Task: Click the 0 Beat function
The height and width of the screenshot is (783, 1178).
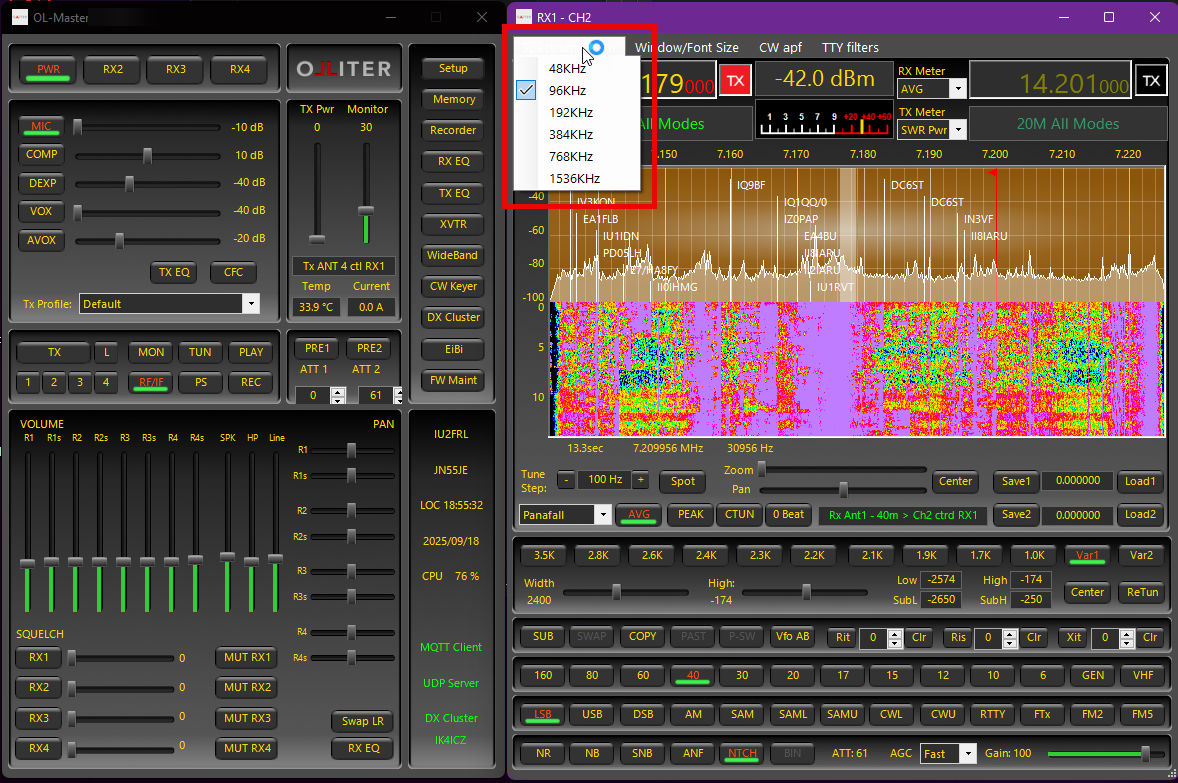Action: pyautogui.click(x=788, y=514)
